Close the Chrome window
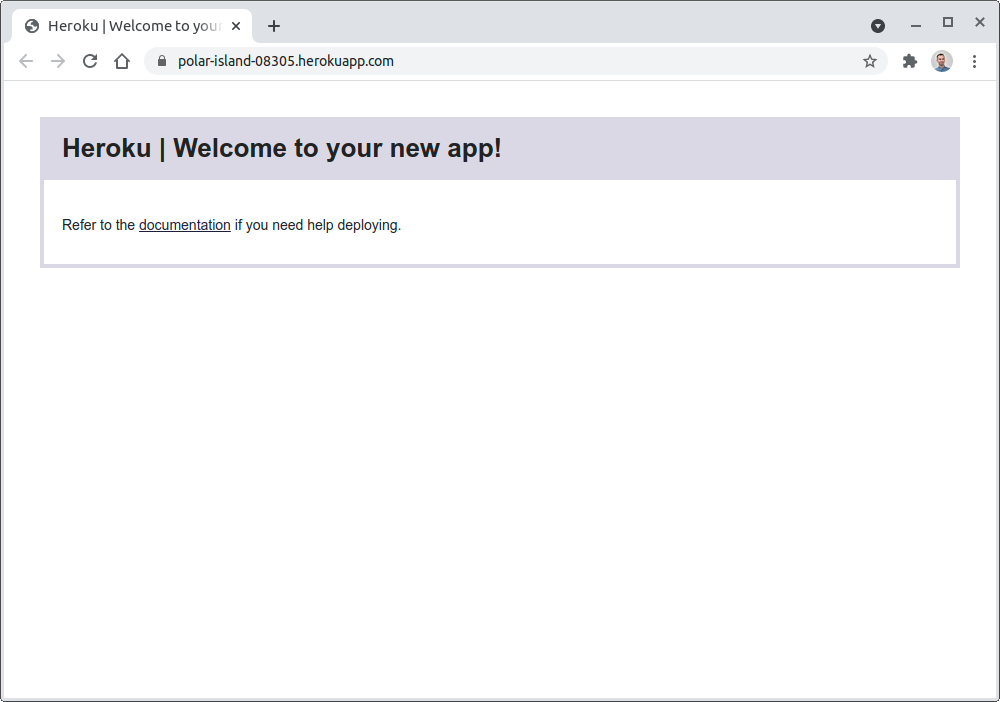 980,23
